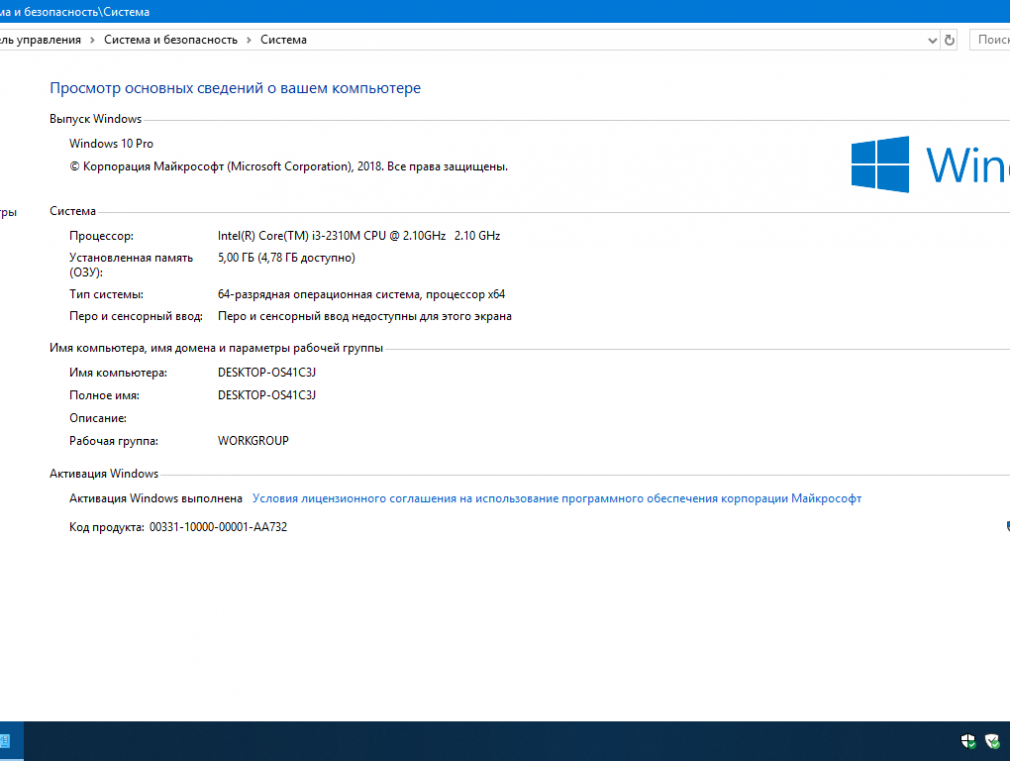Screen dimensions: 1010x761
Task: Select the 'Активация Windows выполнена' status text
Action: 156,498
